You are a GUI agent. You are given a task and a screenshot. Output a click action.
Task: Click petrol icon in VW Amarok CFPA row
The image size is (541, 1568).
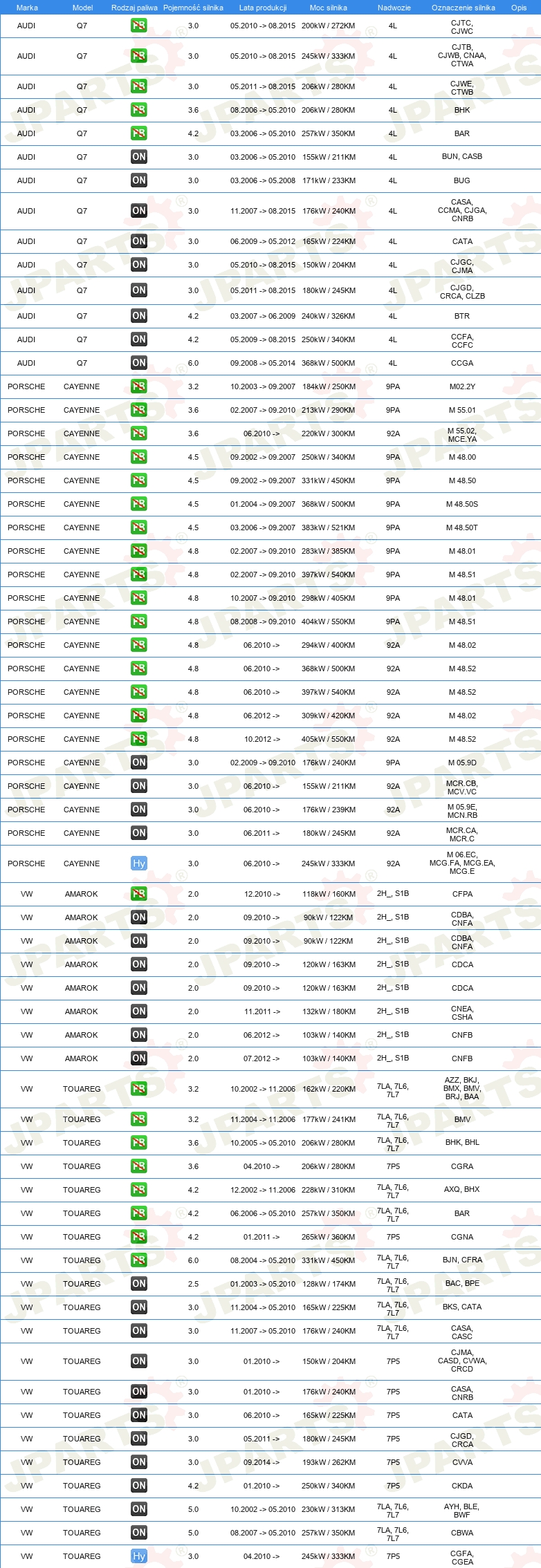[139, 894]
